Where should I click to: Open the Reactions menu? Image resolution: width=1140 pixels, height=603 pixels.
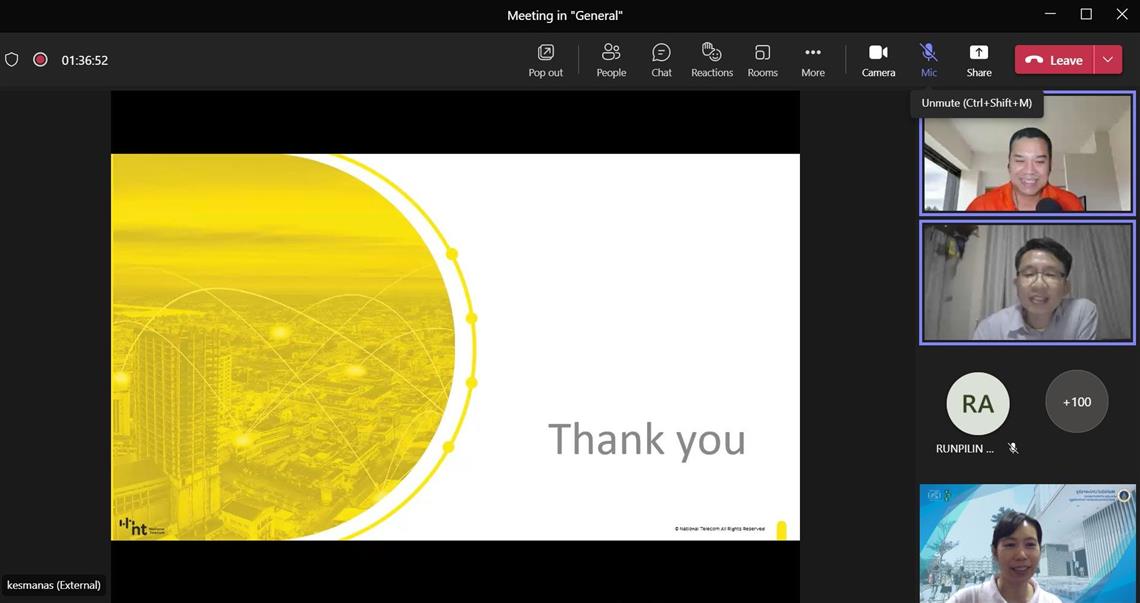pos(711,60)
